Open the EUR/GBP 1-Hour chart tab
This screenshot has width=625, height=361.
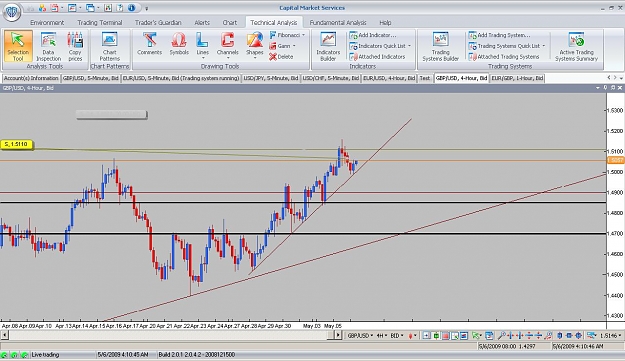[x=517, y=78]
